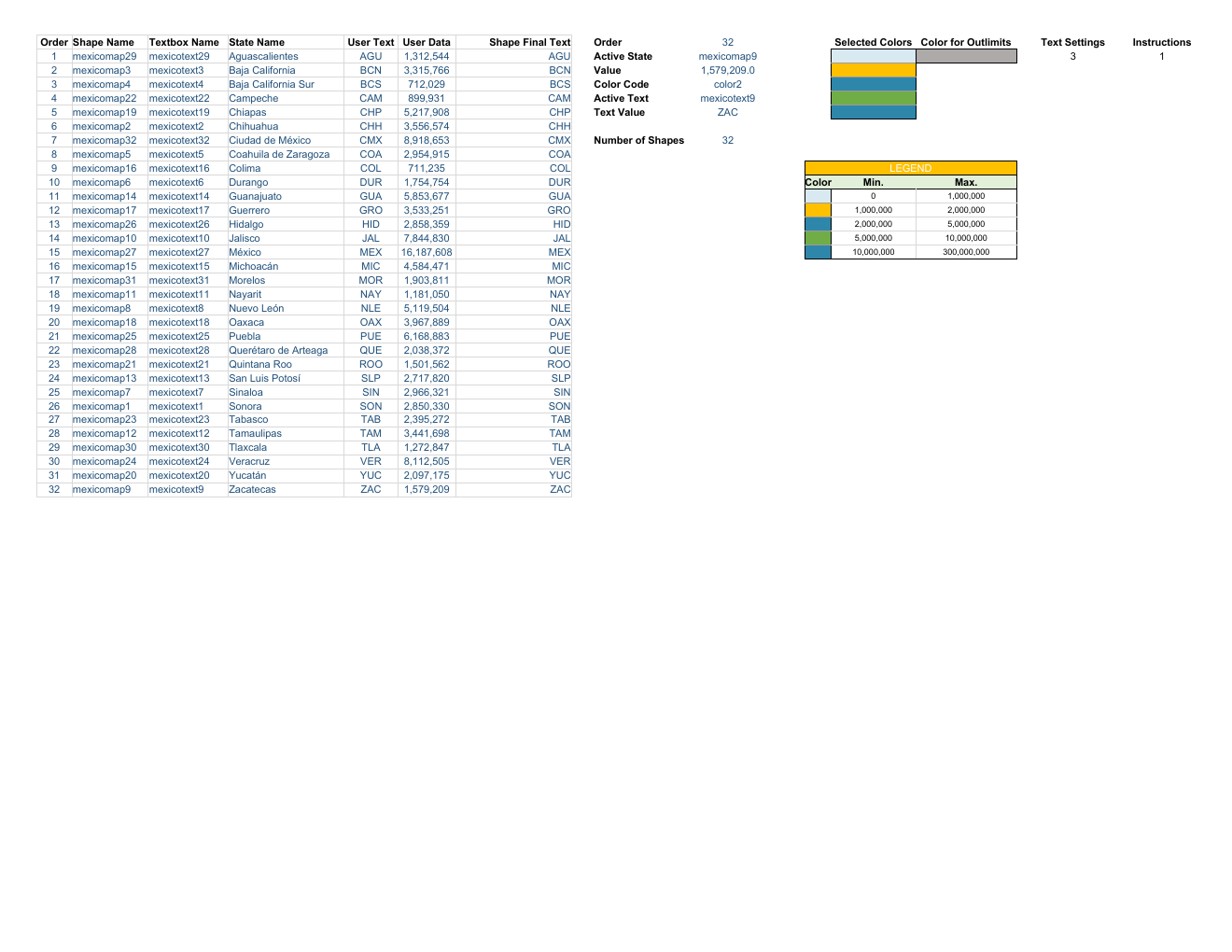
Task: Select the user data value 8,112,505
Action: pyautogui.click(x=427, y=461)
